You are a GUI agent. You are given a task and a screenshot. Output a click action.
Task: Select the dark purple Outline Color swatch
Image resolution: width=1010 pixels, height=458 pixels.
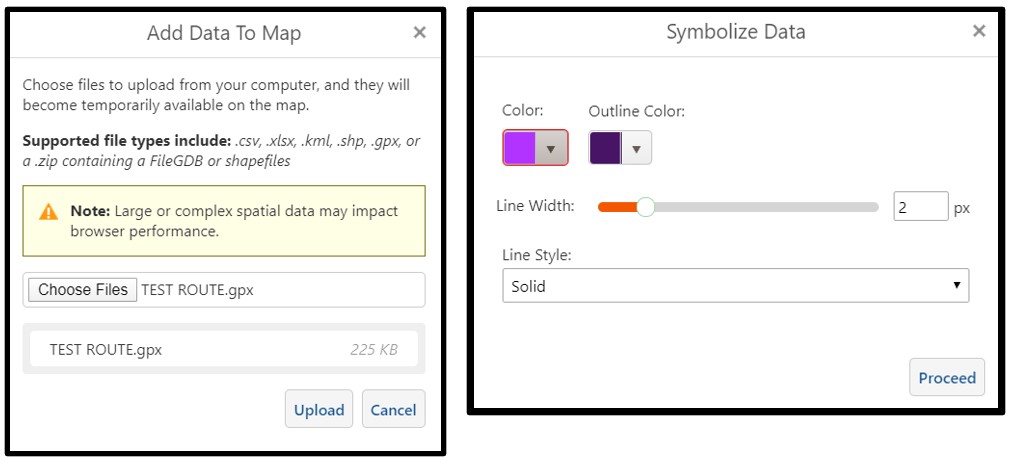[605, 148]
